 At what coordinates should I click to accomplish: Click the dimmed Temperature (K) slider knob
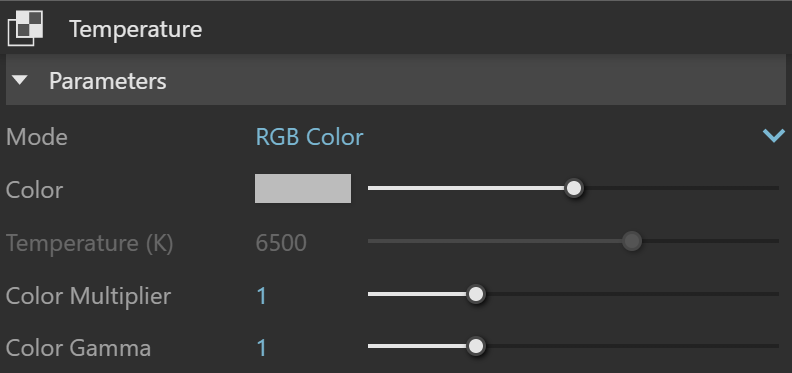pyautogui.click(x=631, y=241)
